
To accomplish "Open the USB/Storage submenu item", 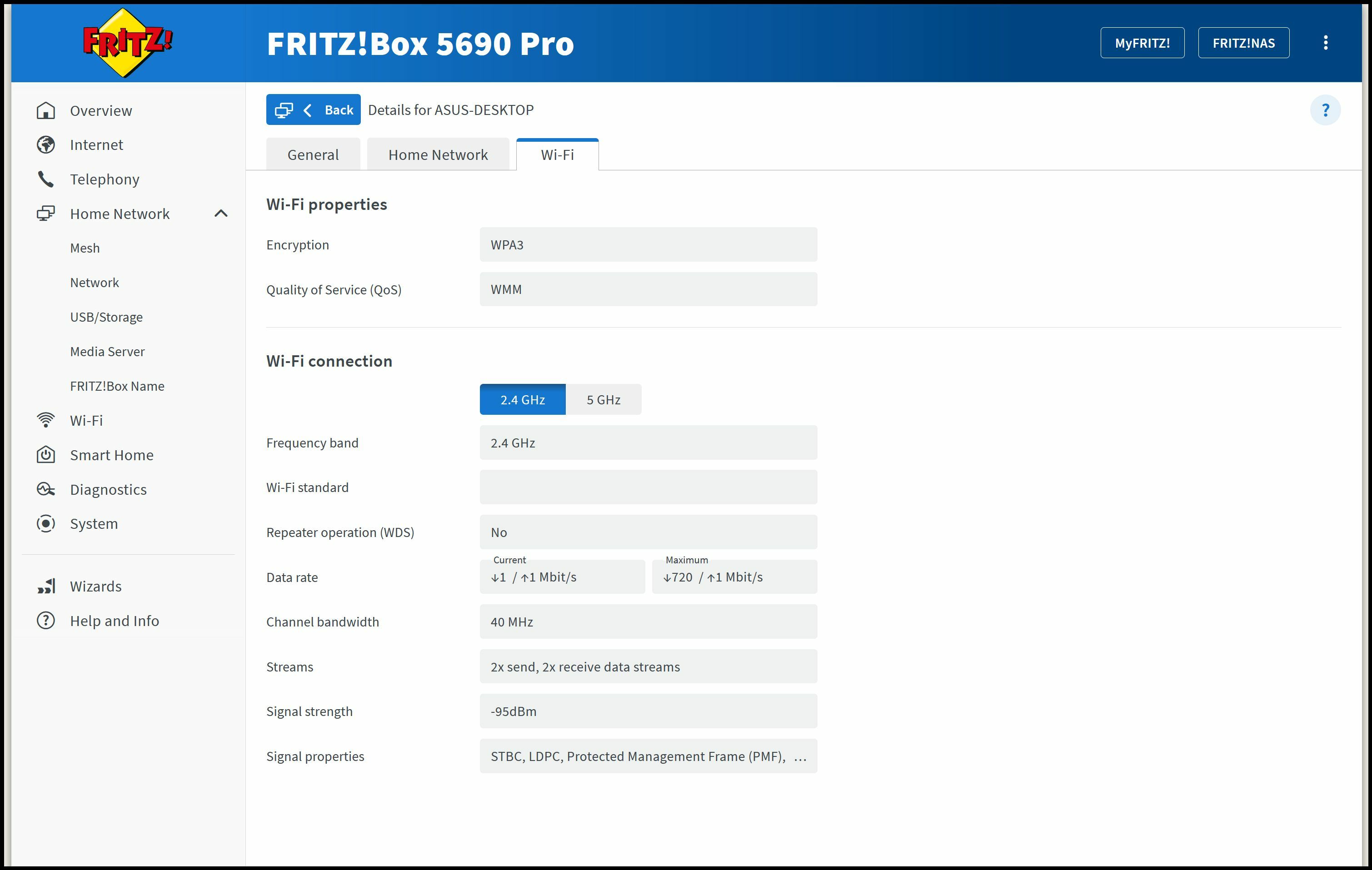I will (x=106, y=318).
